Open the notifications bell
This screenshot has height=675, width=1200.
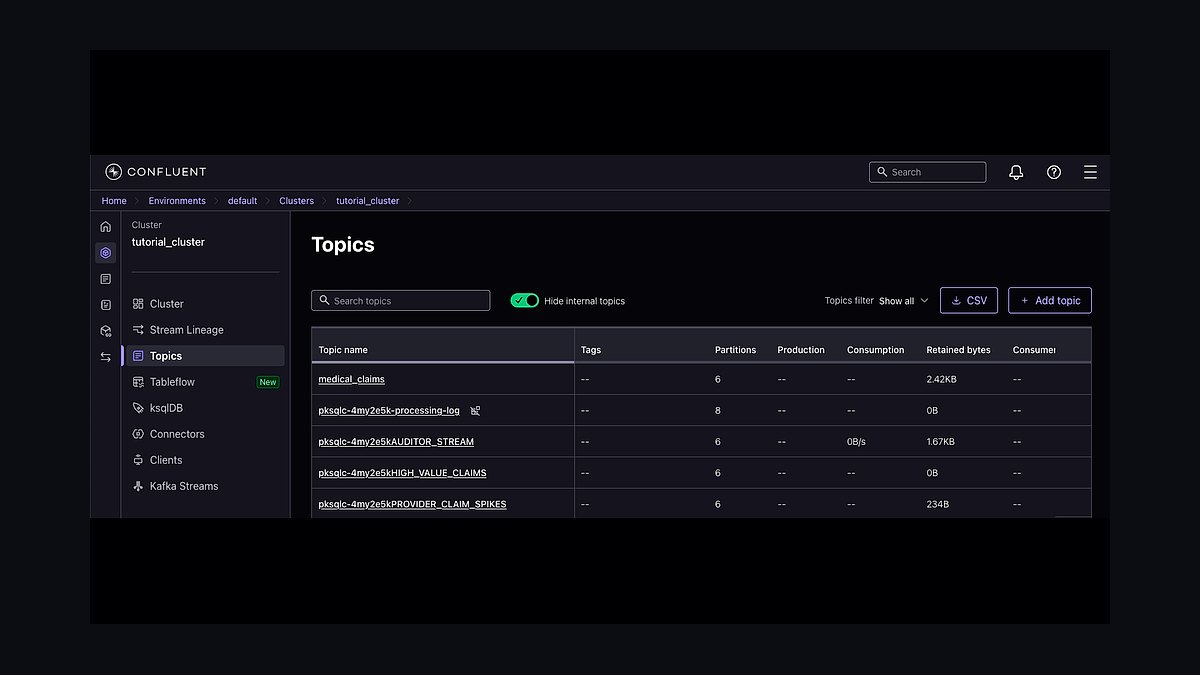[x=1016, y=172]
